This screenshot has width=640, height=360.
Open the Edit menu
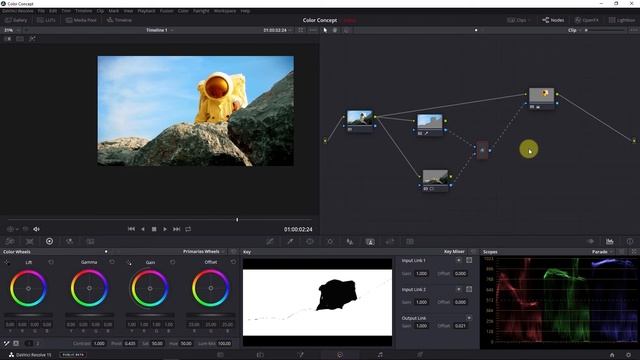tap(53, 11)
